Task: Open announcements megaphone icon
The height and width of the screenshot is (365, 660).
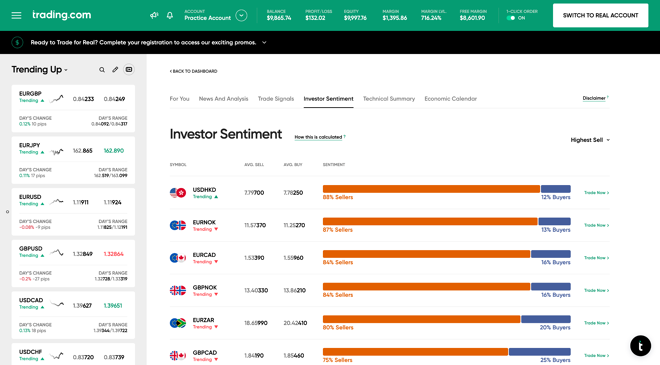Action: 154,15
